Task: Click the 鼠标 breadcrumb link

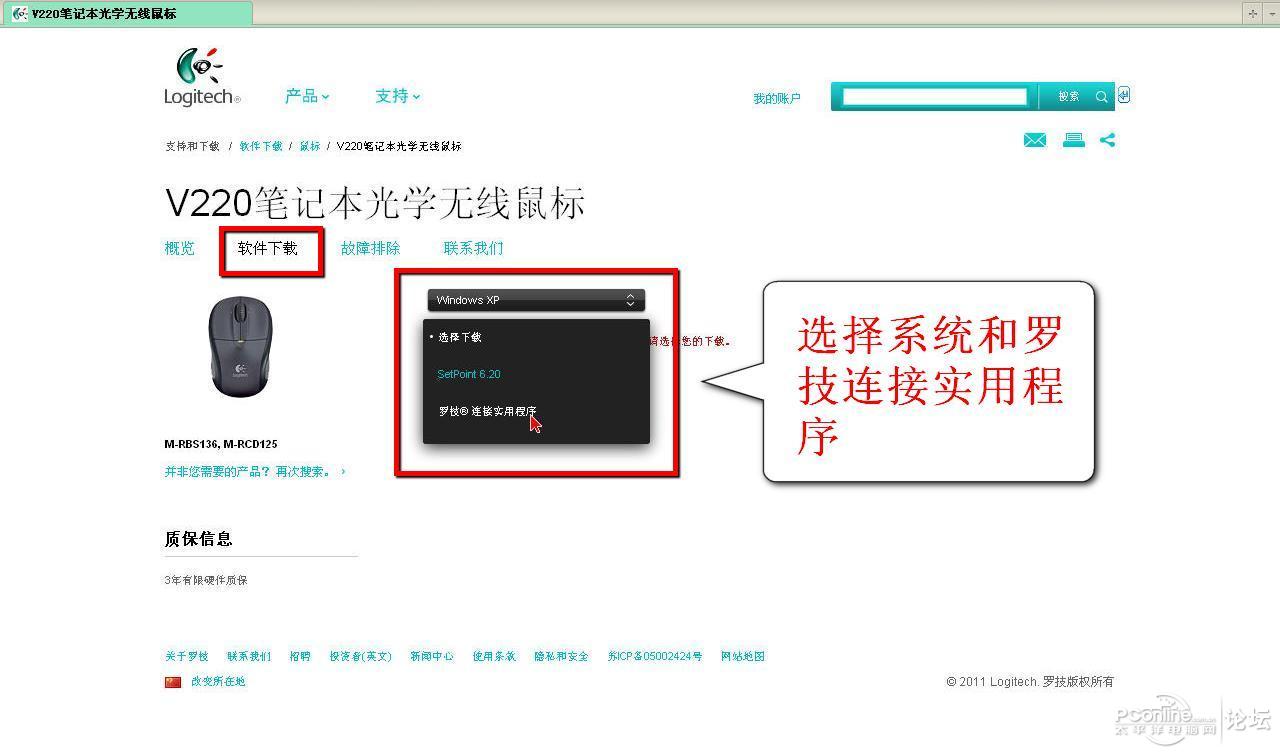Action: click(x=310, y=146)
